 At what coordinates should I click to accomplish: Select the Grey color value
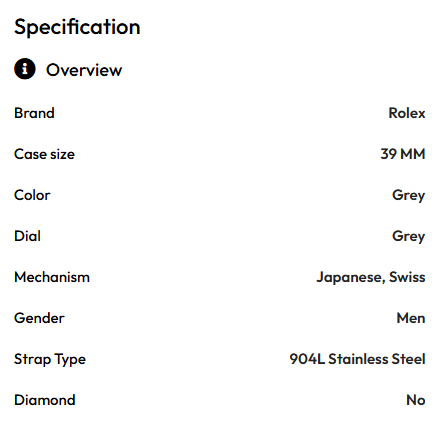pyautogui.click(x=409, y=196)
